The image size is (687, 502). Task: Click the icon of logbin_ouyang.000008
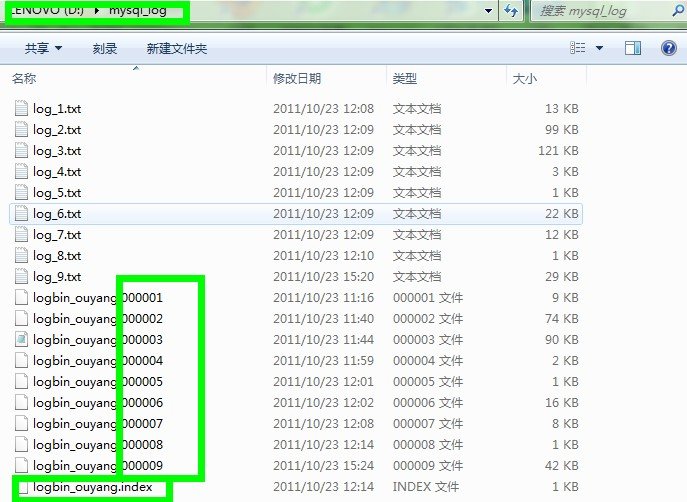[x=21, y=445]
